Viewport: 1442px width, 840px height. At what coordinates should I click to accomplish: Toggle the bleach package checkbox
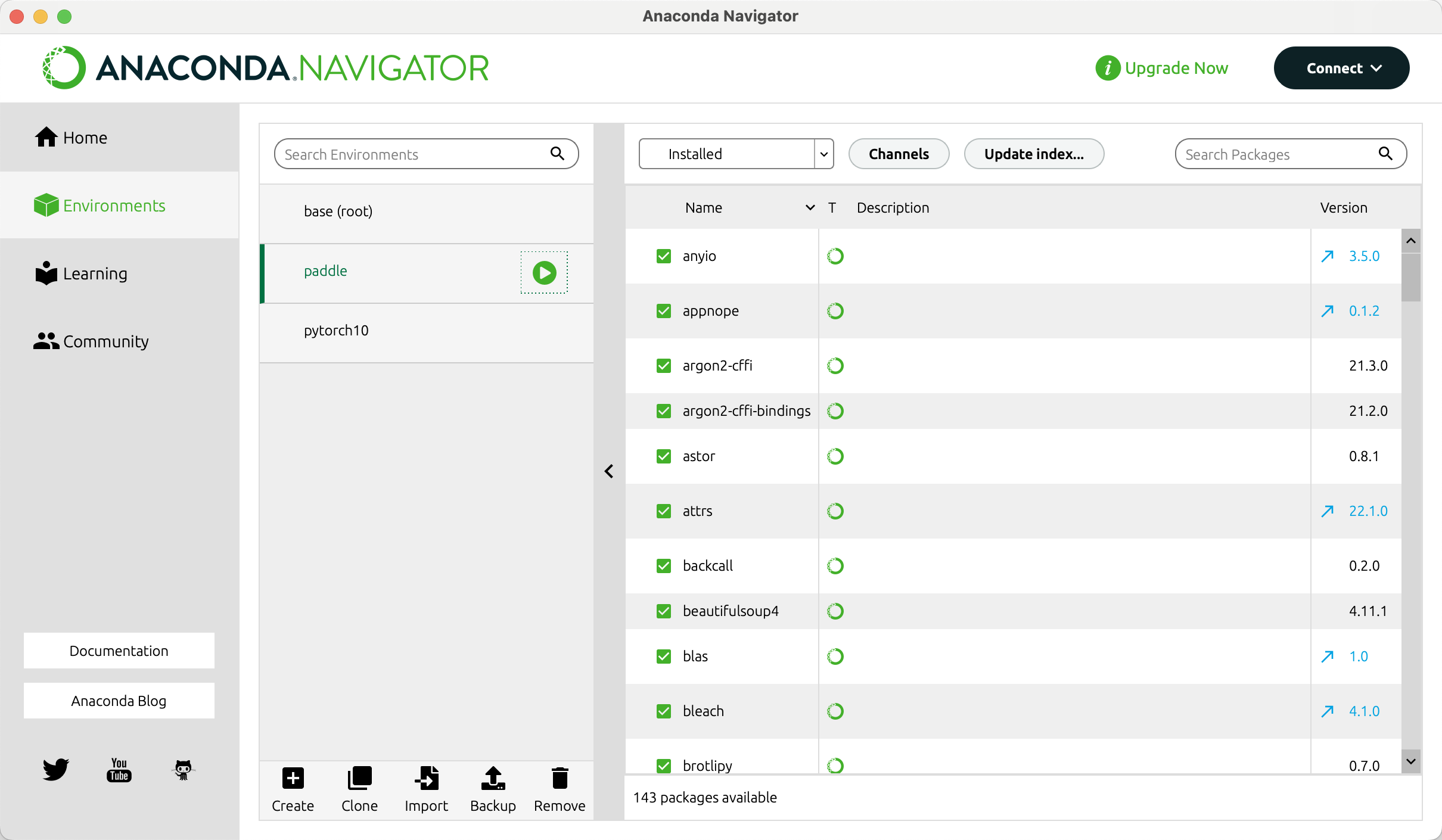point(663,711)
